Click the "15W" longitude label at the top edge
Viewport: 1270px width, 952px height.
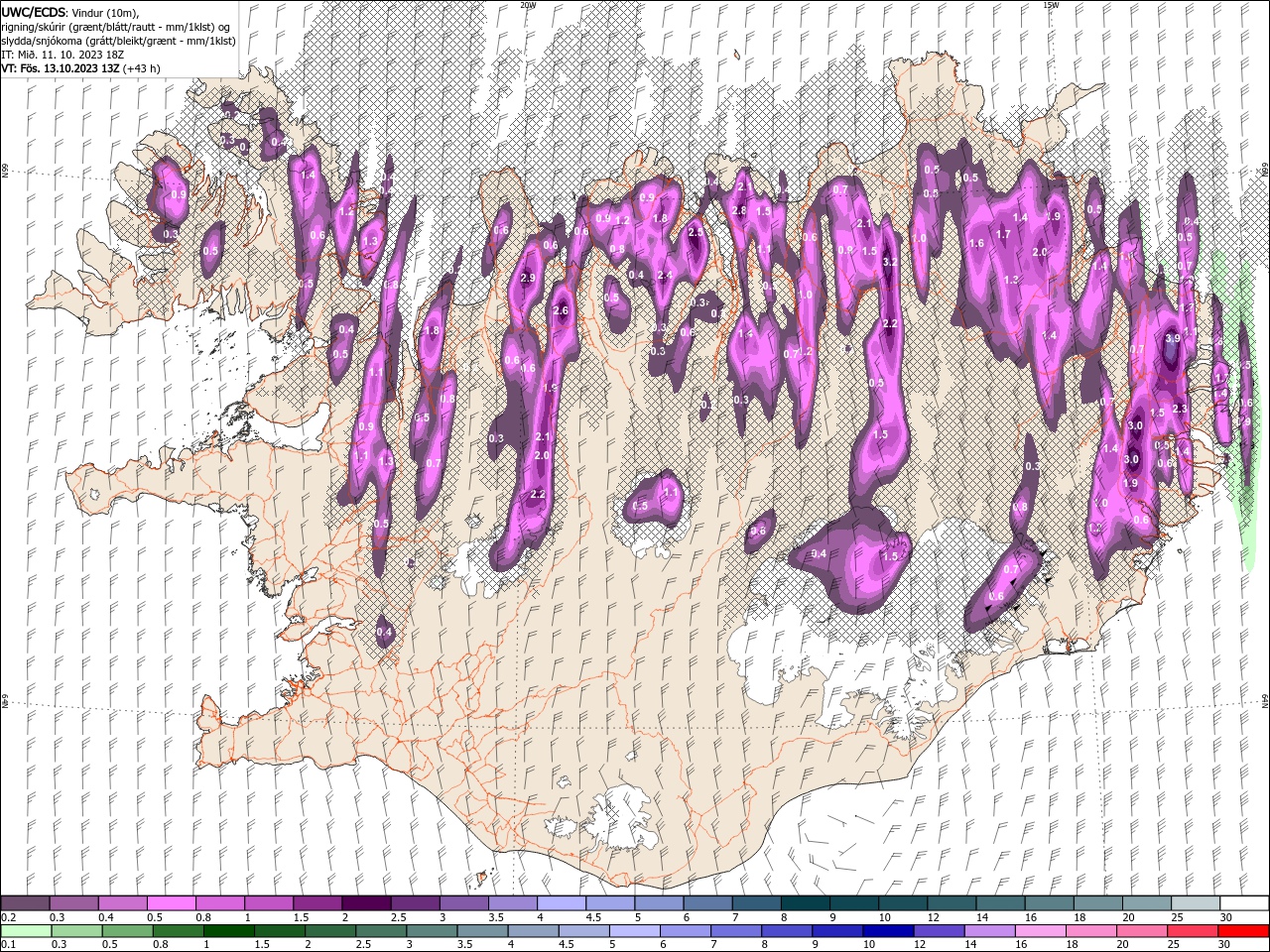[1050, 5]
